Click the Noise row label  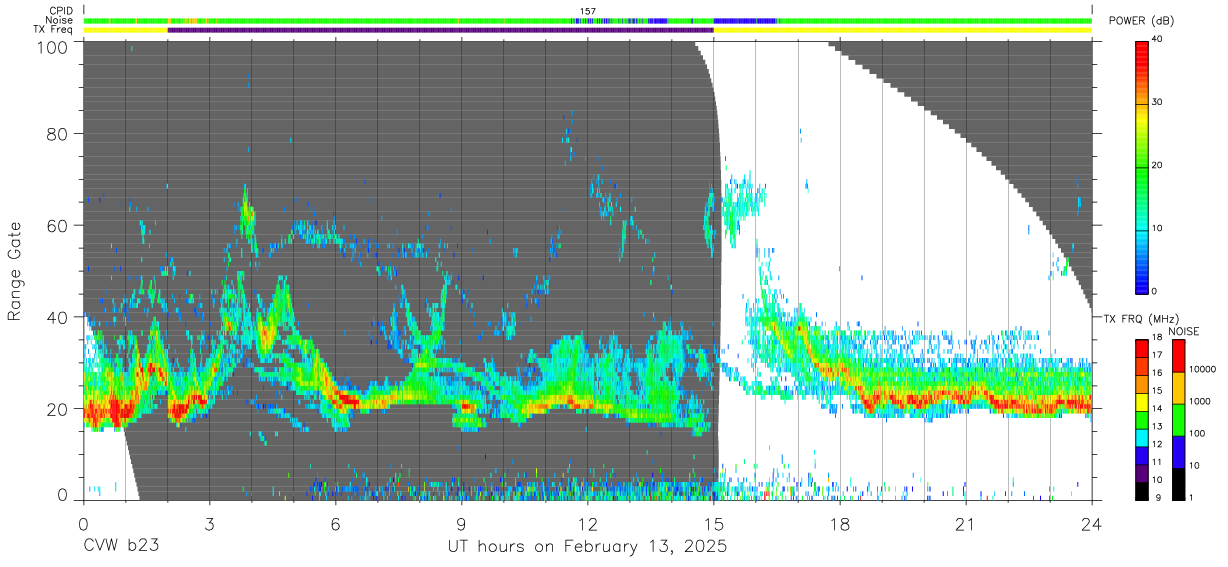[60, 20]
